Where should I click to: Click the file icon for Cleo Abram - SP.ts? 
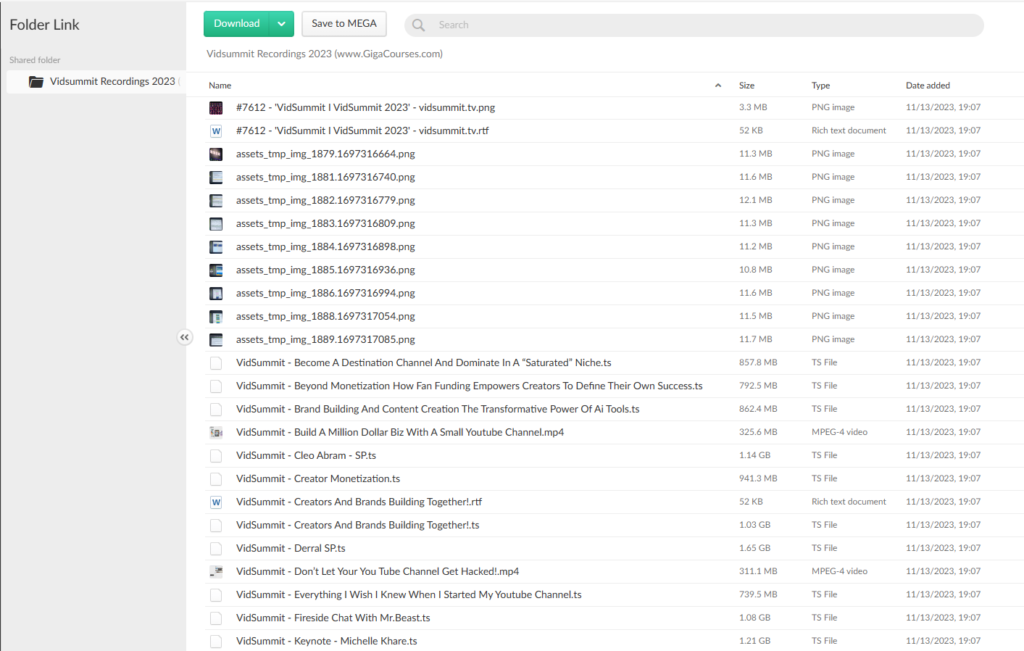click(x=216, y=455)
